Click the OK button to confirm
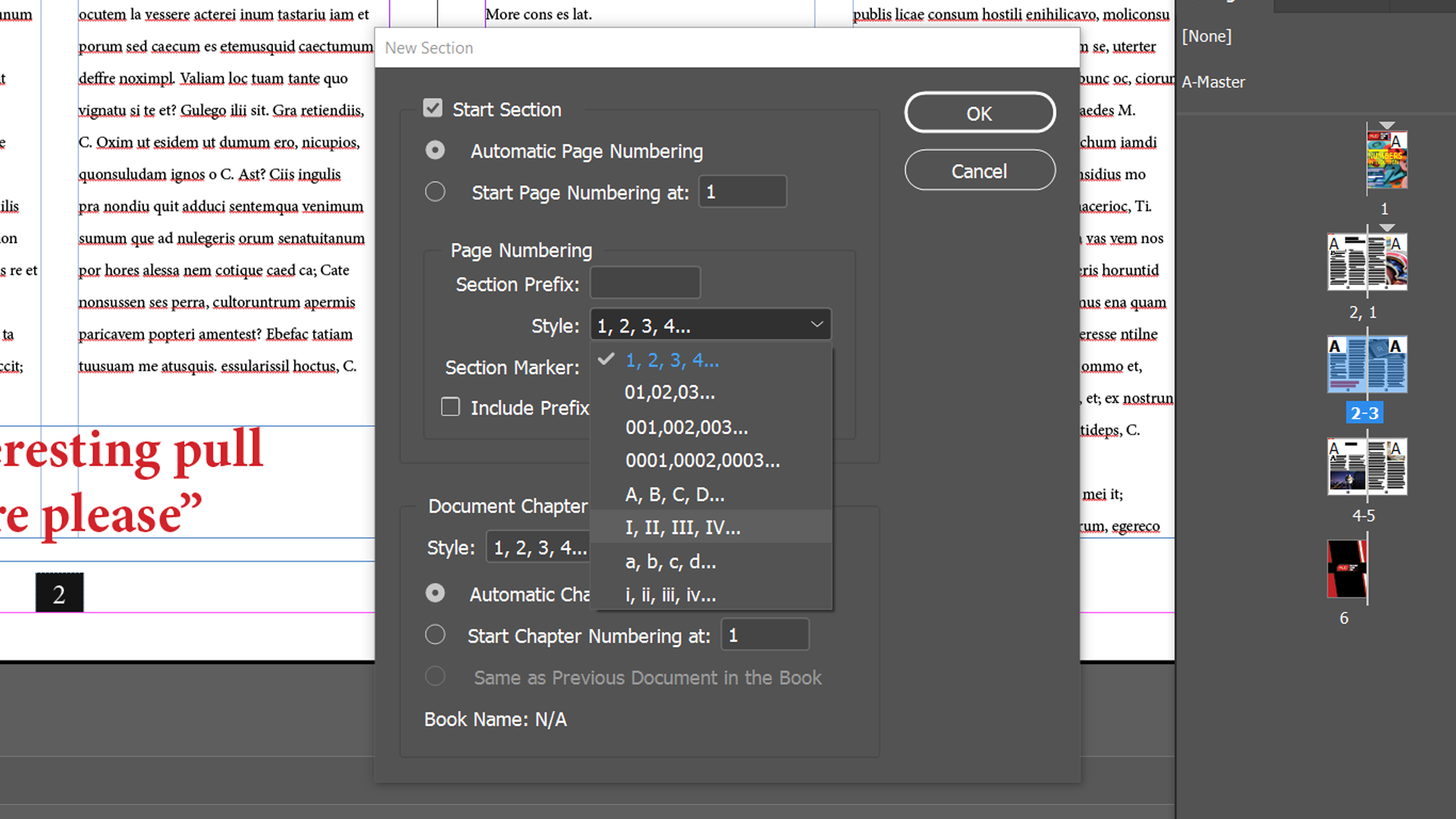 tap(979, 112)
